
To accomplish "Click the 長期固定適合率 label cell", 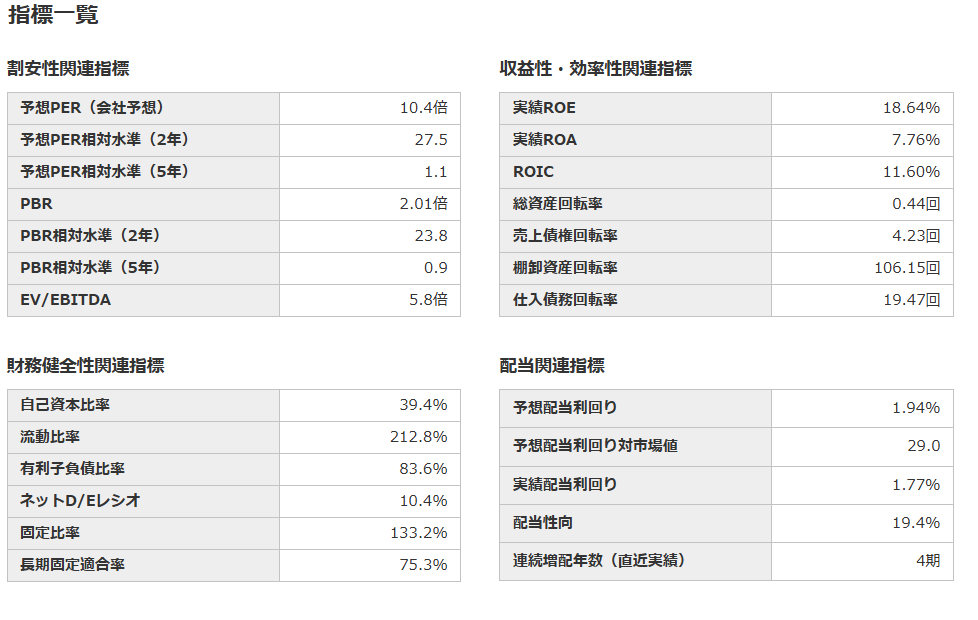I will pos(72,565).
